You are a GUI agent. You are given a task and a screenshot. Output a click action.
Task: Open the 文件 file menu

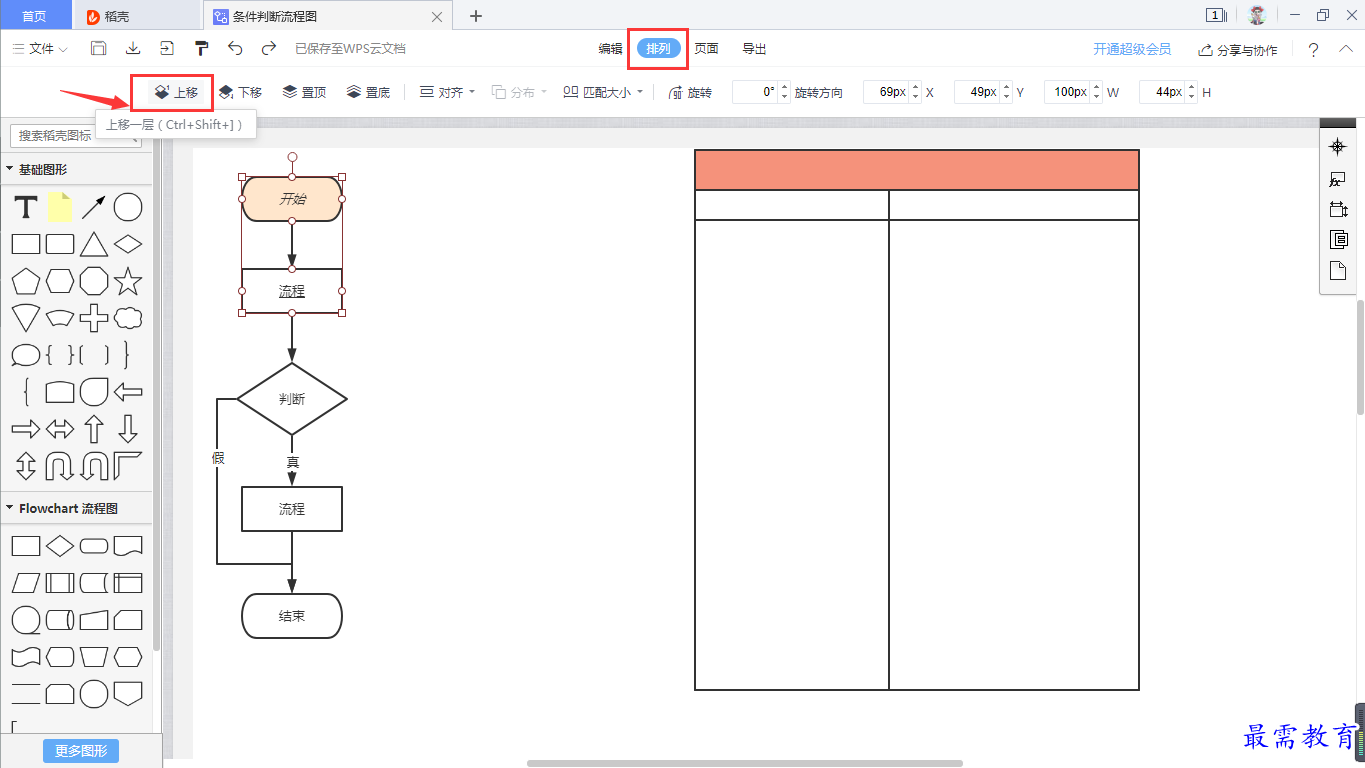pyautogui.click(x=40, y=48)
